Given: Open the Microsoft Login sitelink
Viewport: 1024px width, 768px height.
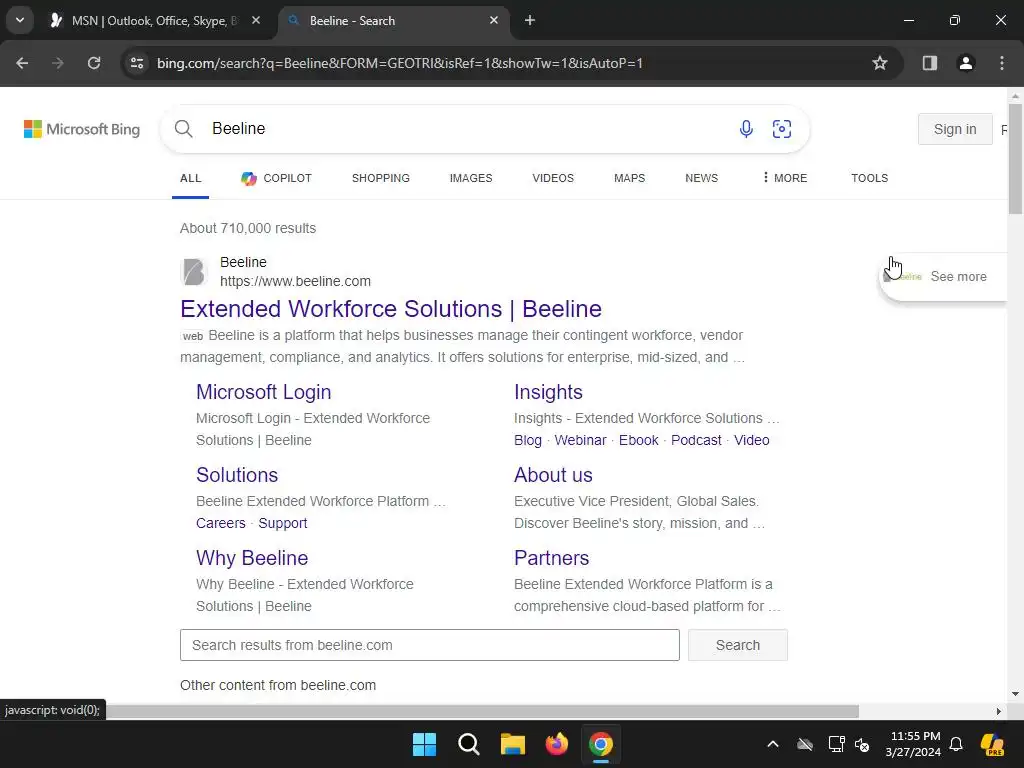Looking at the screenshot, I should point(264,392).
